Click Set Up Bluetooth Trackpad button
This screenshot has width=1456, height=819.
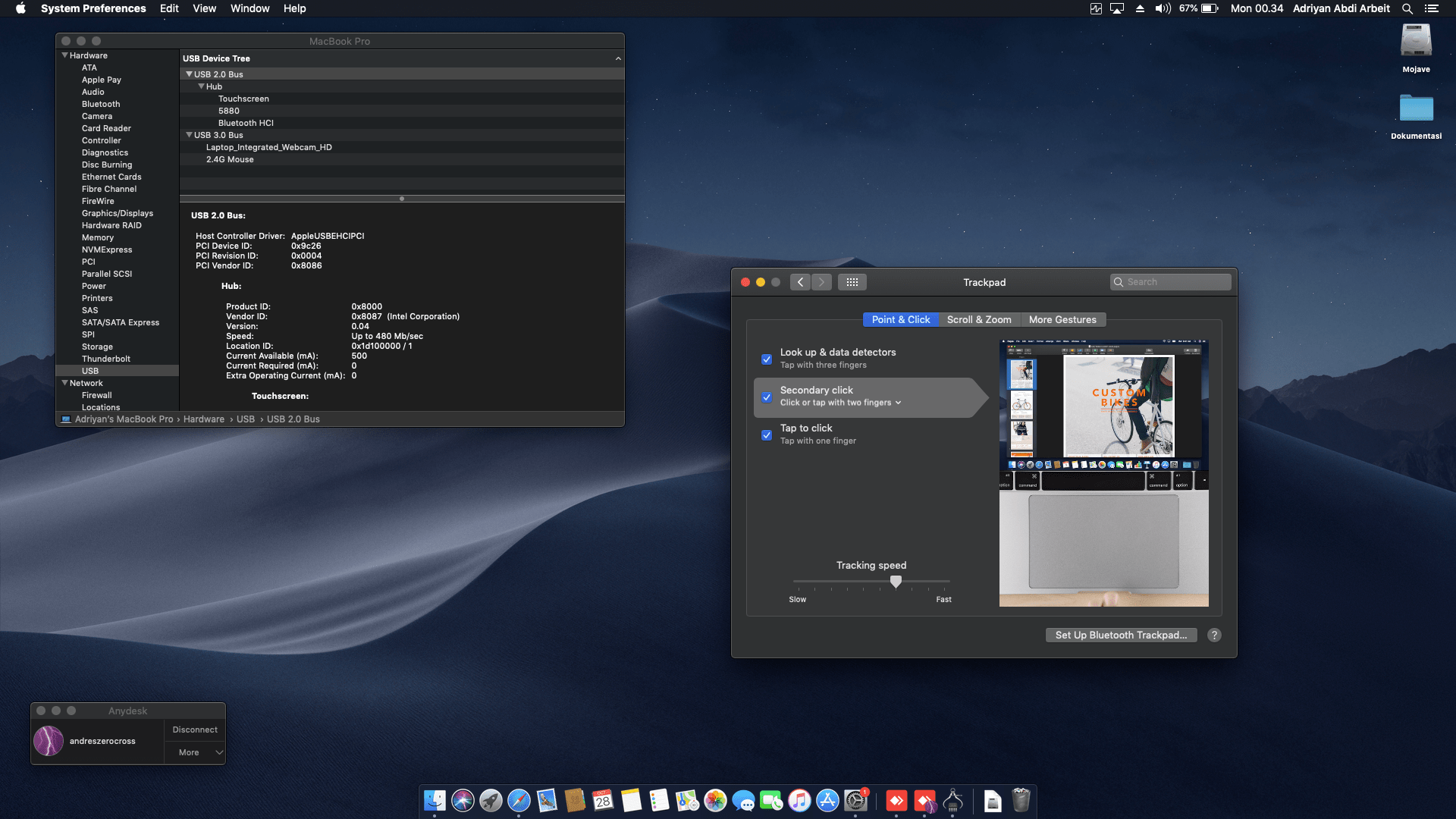(1121, 635)
